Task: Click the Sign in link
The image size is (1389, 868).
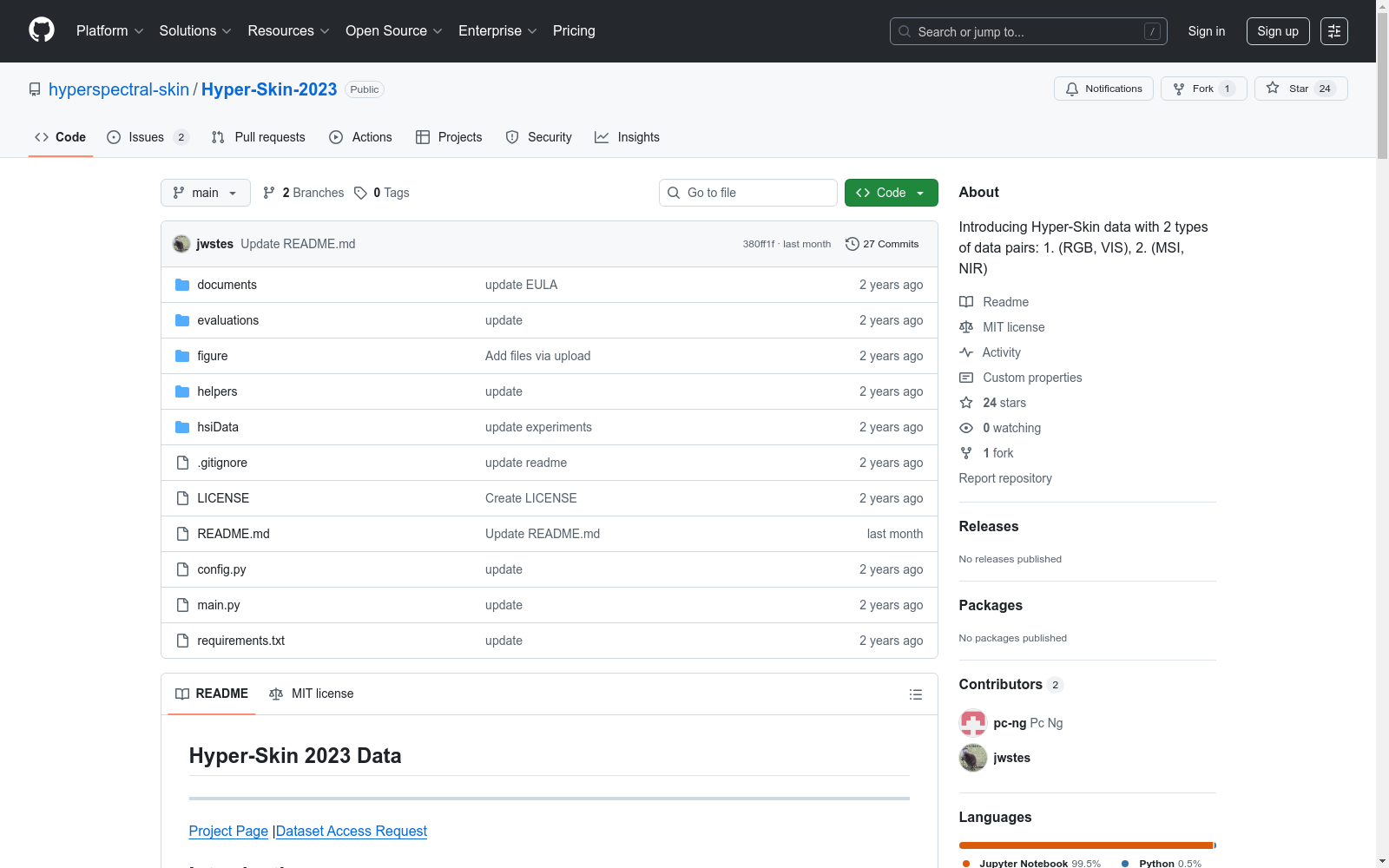Action: coord(1207,31)
